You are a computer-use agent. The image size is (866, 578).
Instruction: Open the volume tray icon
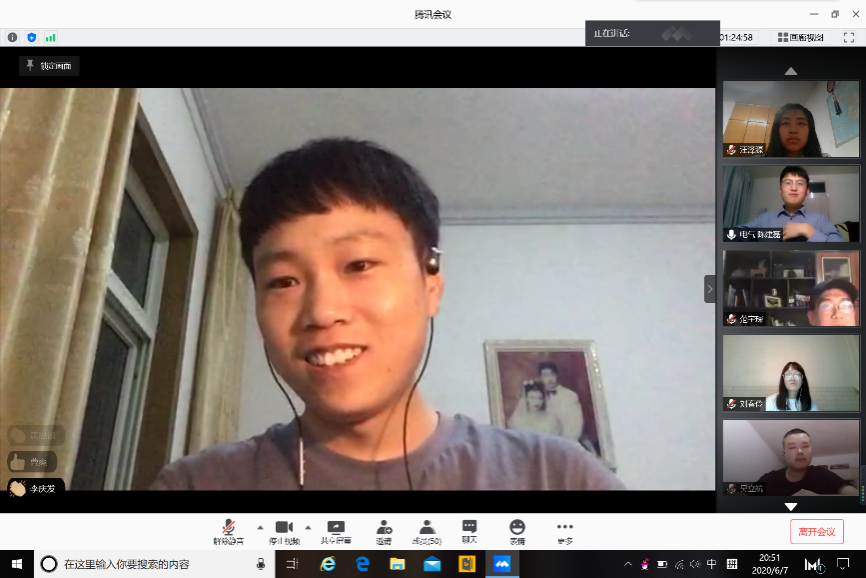click(695, 564)
